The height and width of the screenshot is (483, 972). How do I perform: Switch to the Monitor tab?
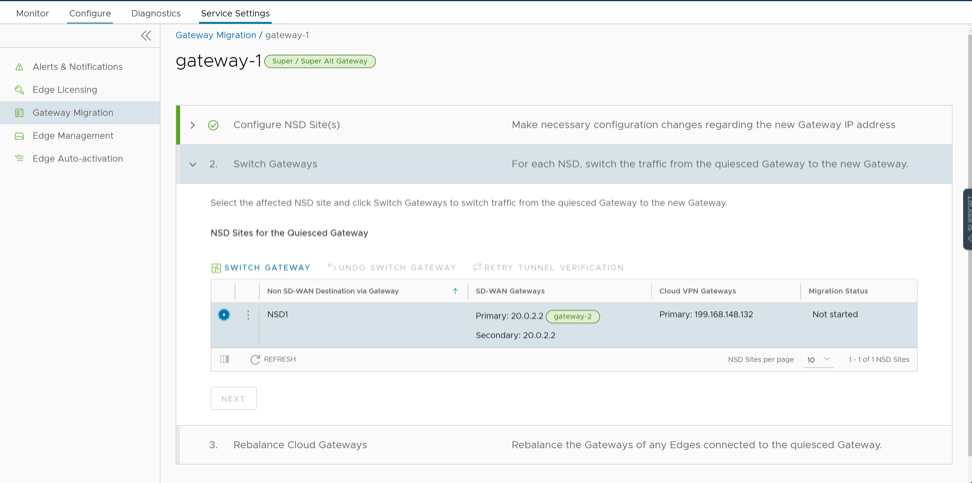(32, 14)
